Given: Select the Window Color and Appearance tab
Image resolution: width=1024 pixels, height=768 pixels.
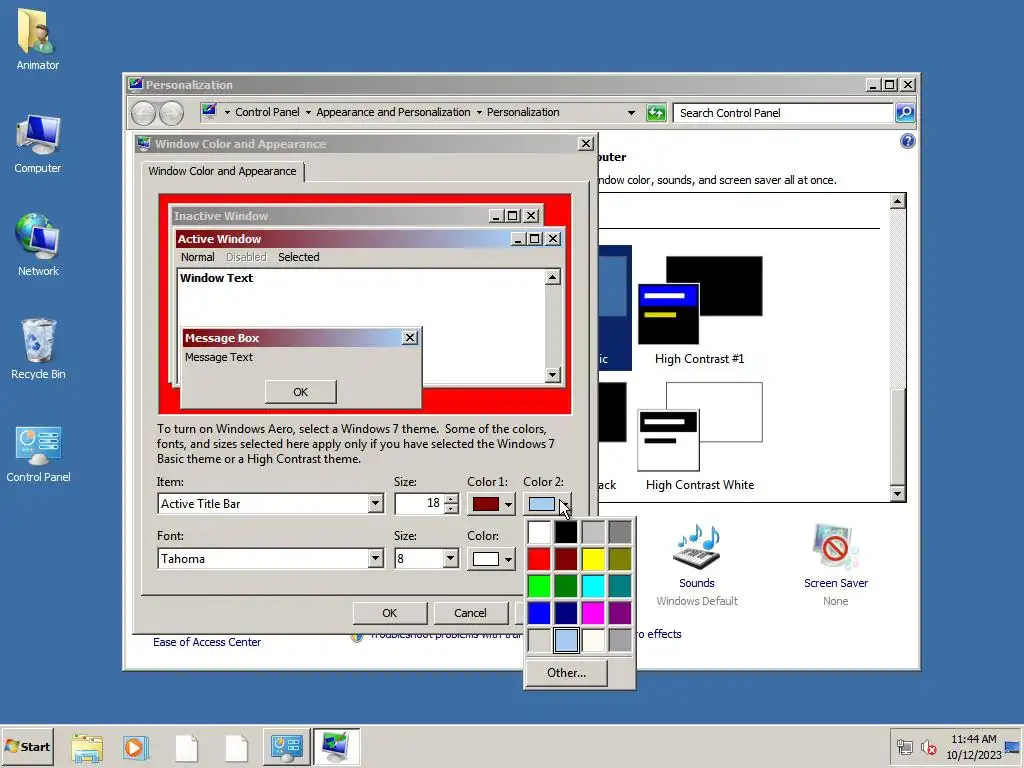Looking at the screenshot, I should (x=222, y=171).
